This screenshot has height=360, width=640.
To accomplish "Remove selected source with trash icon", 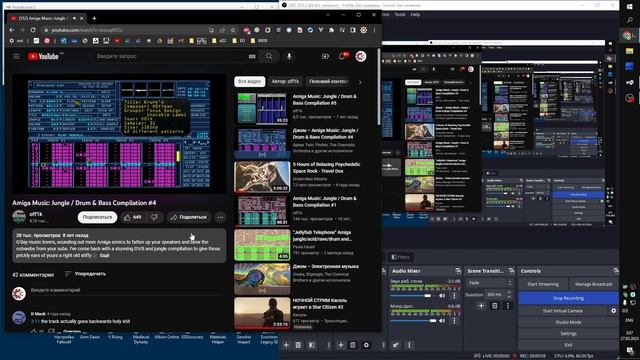I will tap(353, 345).
